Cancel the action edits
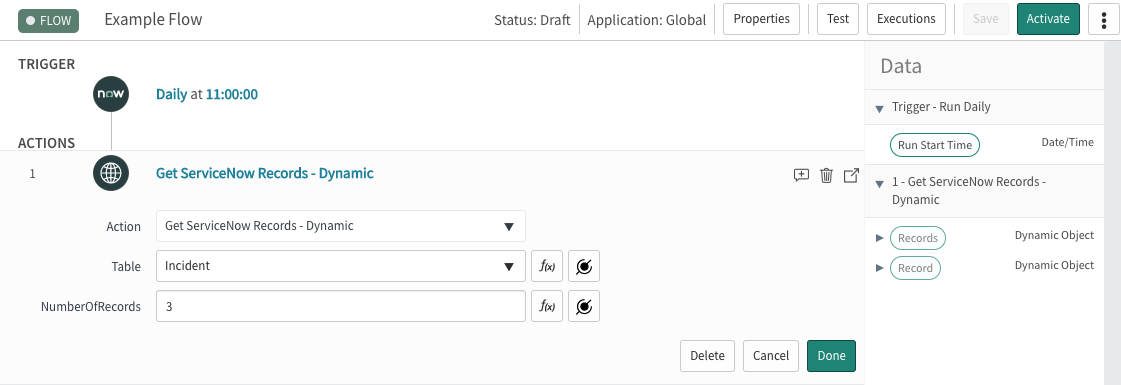Image resolution: width=1121 pixels, height=385 pixels. (771, 356)
